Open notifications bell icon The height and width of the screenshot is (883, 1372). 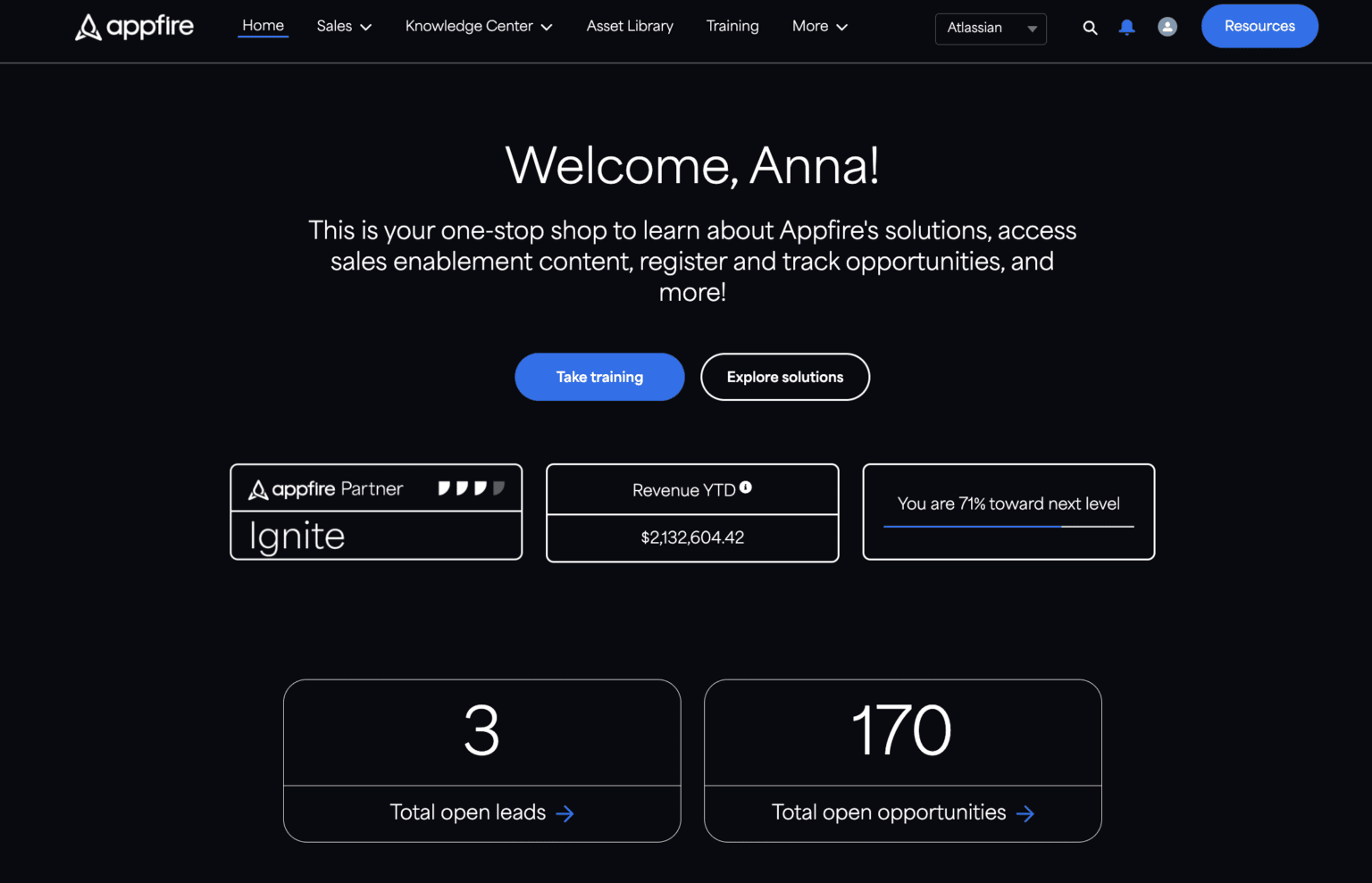[x=1127, y=28]
